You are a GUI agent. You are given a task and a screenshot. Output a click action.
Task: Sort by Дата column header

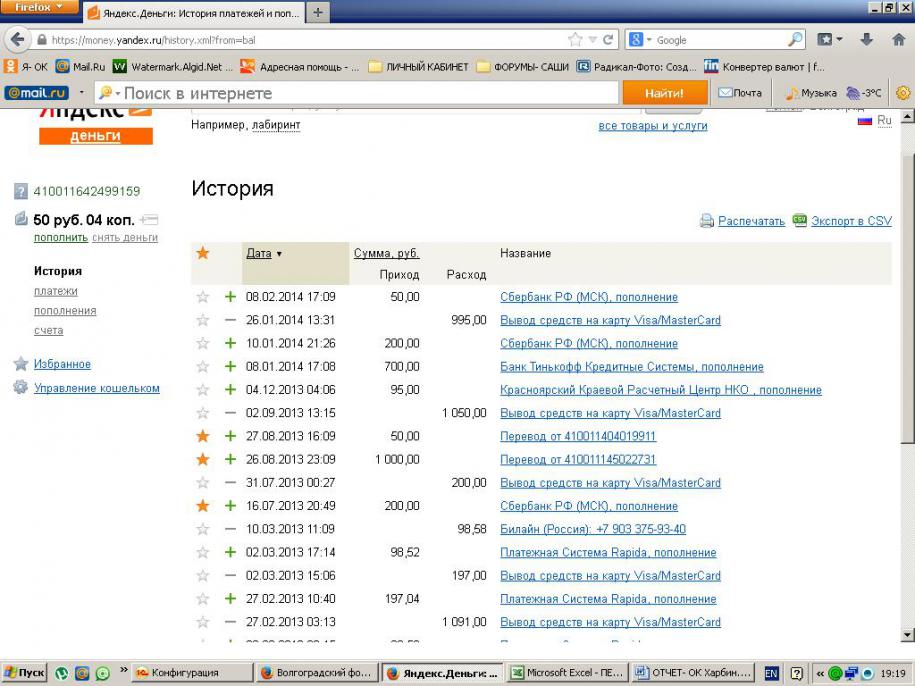point(259,253)
